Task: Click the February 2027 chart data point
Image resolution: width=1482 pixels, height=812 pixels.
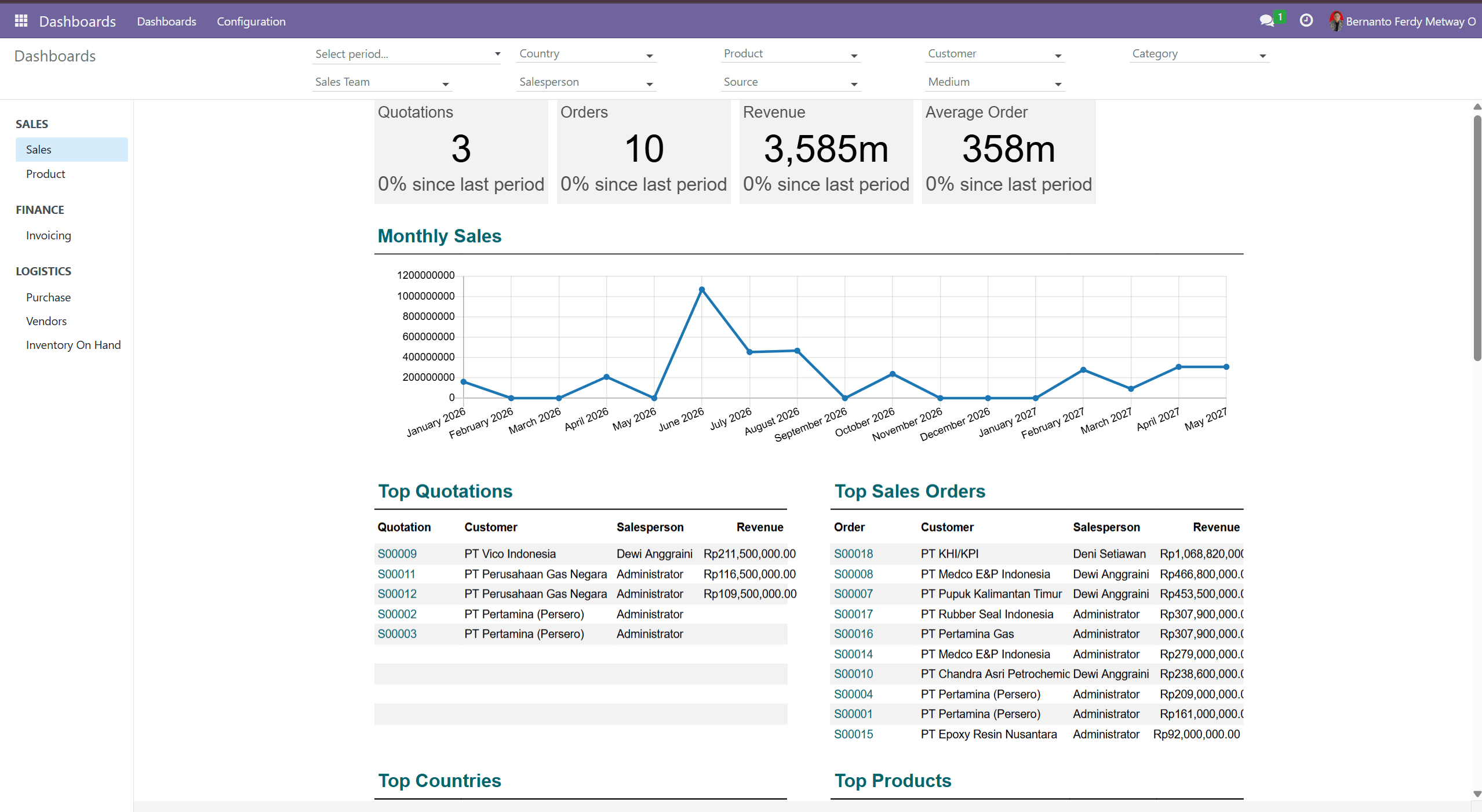Action: coord(1083,370)
